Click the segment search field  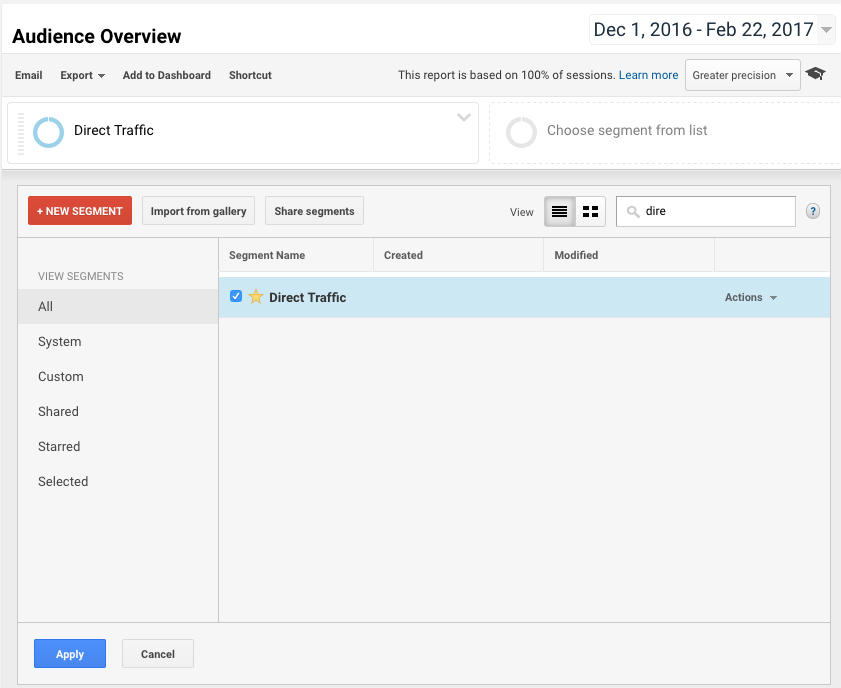tap(706, 211)
